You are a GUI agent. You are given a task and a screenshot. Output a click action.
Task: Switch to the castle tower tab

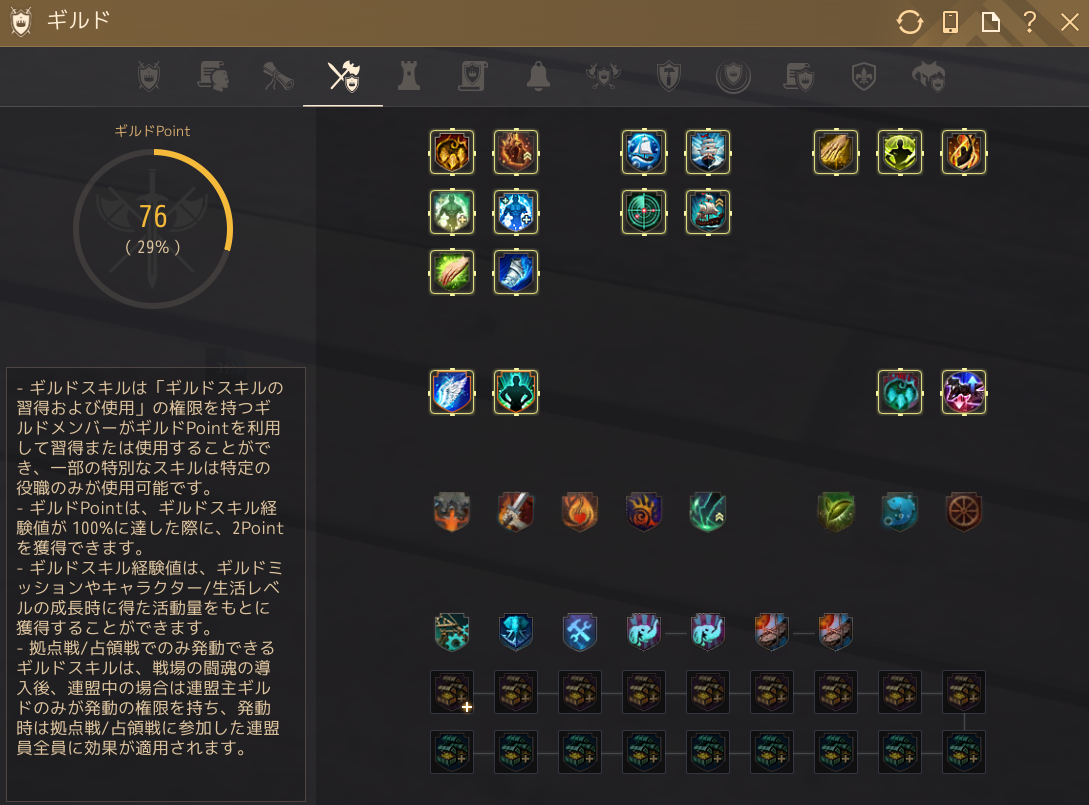408,76
